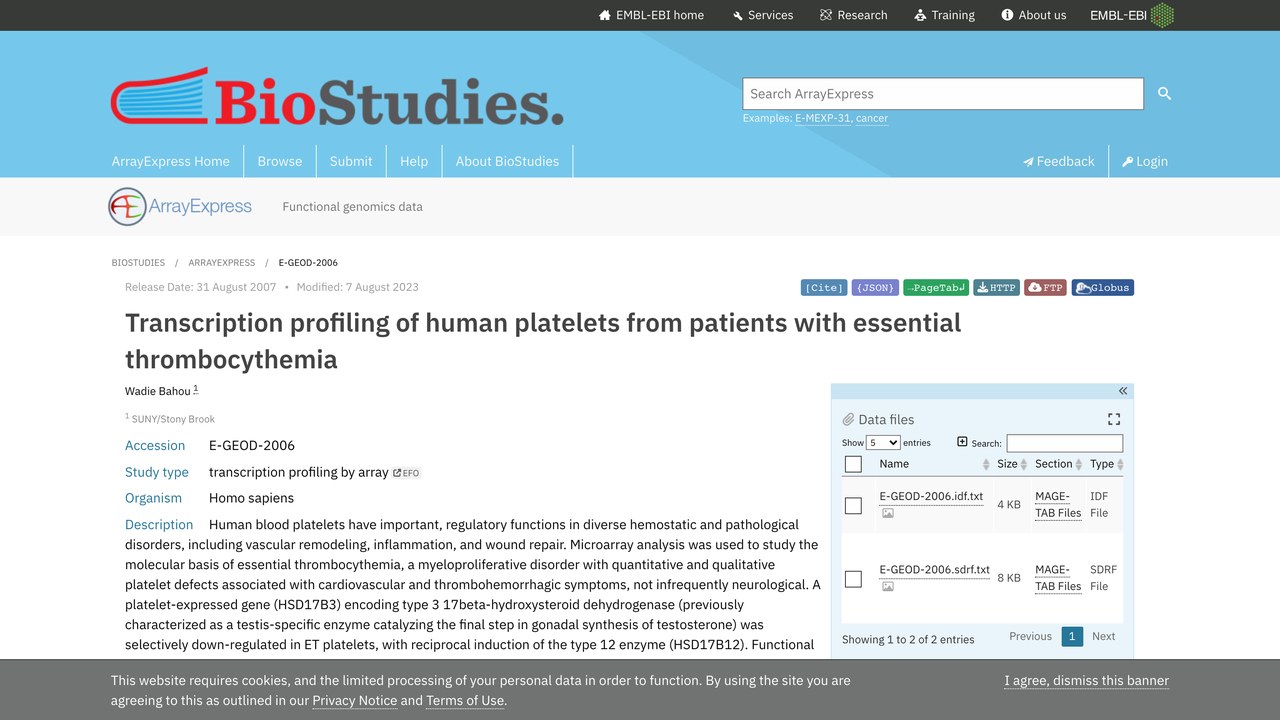Collapse the Data files side panel
The height and width of the screenshot is (720, 1280).
point(1123,391)
